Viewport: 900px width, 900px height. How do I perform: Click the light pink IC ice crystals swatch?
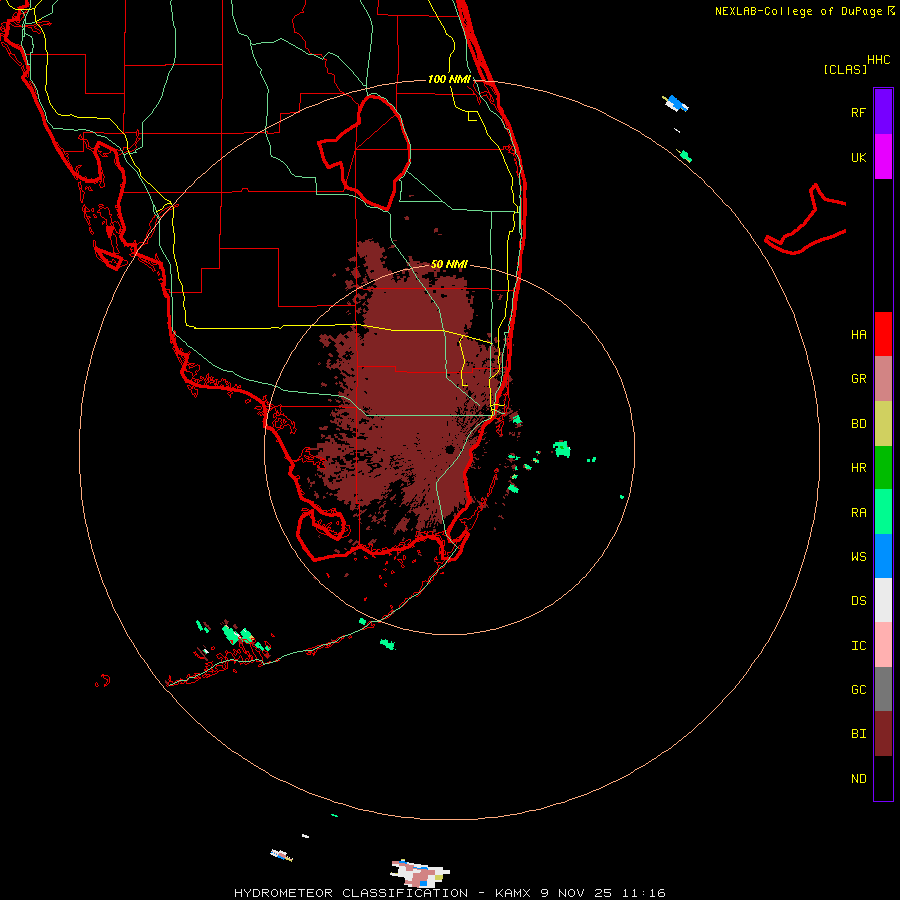click(x=883, y=645)
